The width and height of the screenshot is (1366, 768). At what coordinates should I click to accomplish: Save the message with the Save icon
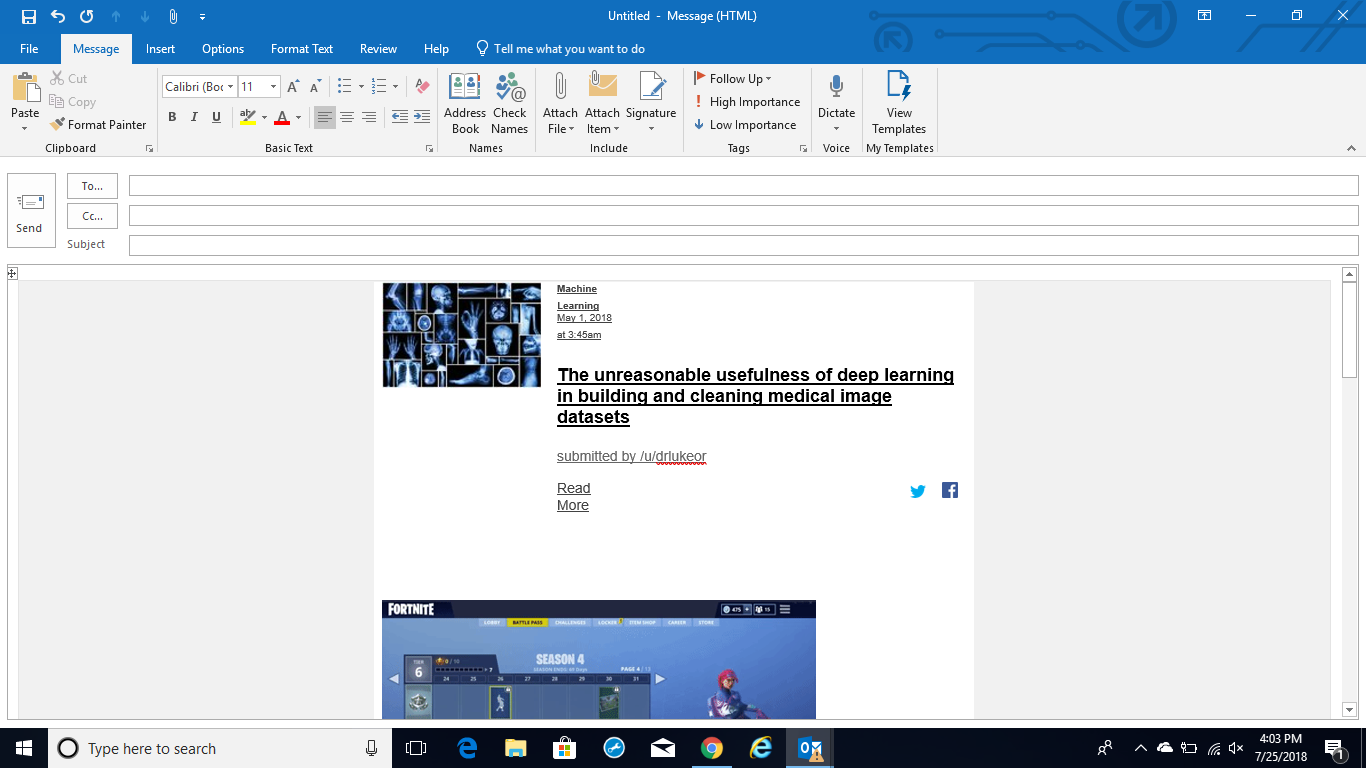click(x=29, y=16)
